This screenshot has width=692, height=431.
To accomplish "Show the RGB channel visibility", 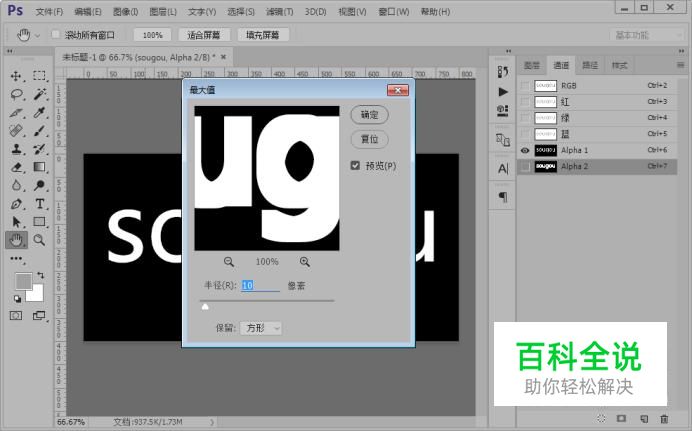I will (525, 86).
